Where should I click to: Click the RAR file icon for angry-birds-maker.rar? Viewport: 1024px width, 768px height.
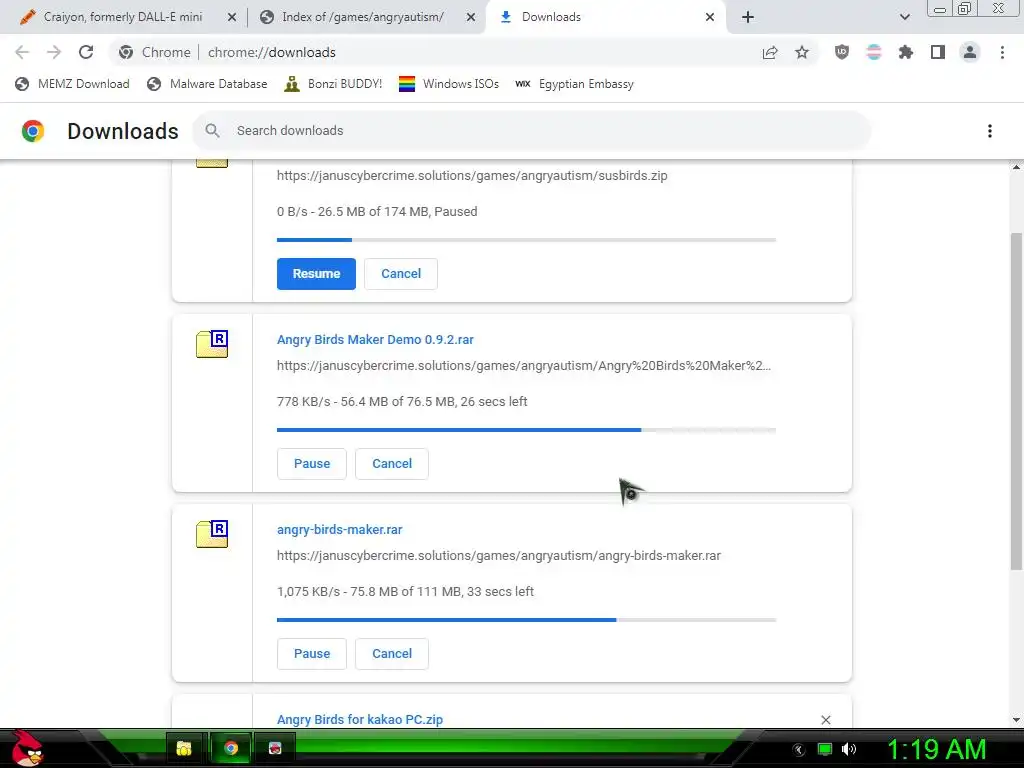point(212,534)
